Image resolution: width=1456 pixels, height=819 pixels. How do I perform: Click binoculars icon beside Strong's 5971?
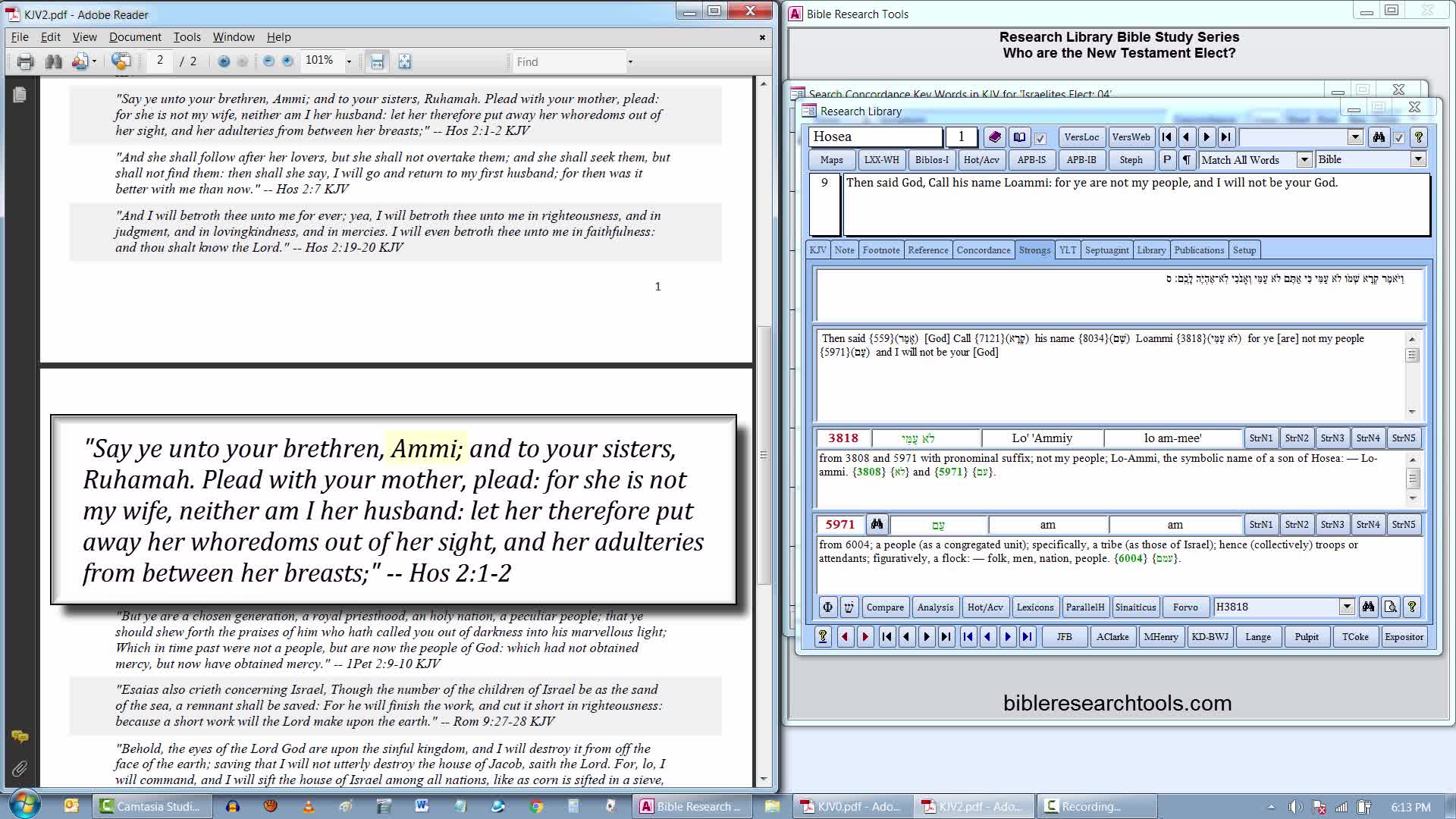pos(877,525)
